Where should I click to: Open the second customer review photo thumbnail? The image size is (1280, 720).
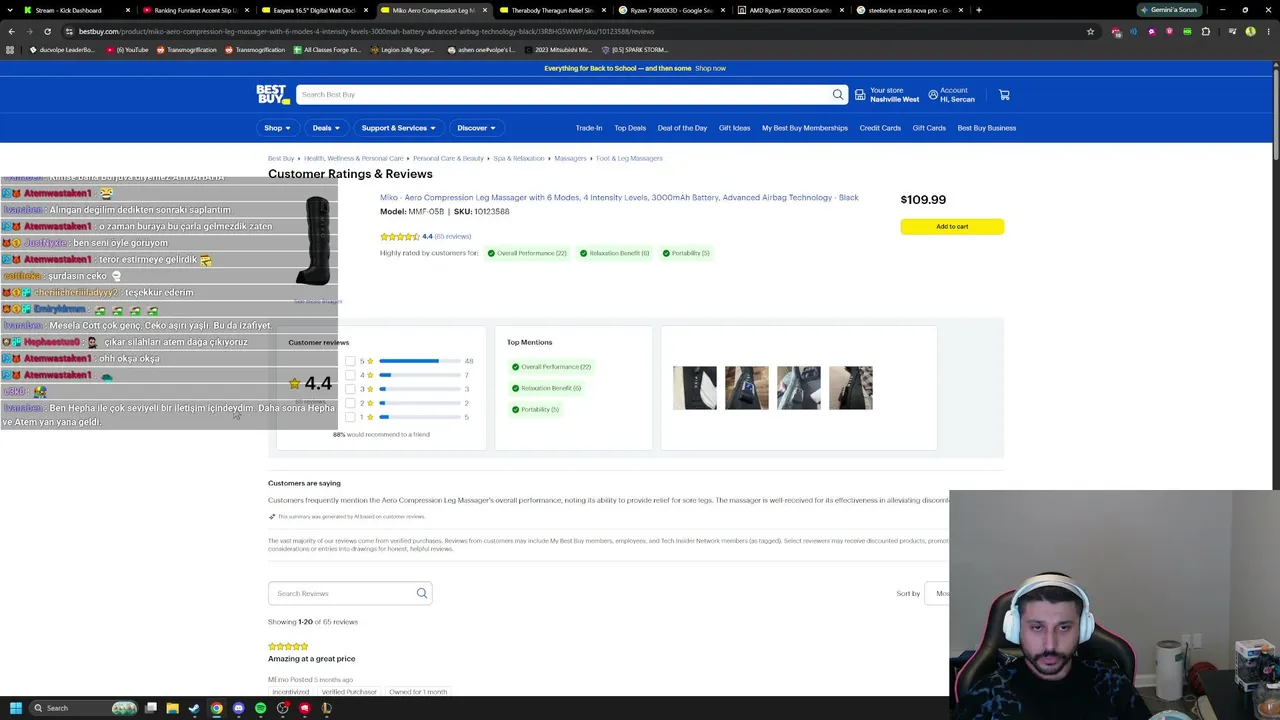(747, 388)
